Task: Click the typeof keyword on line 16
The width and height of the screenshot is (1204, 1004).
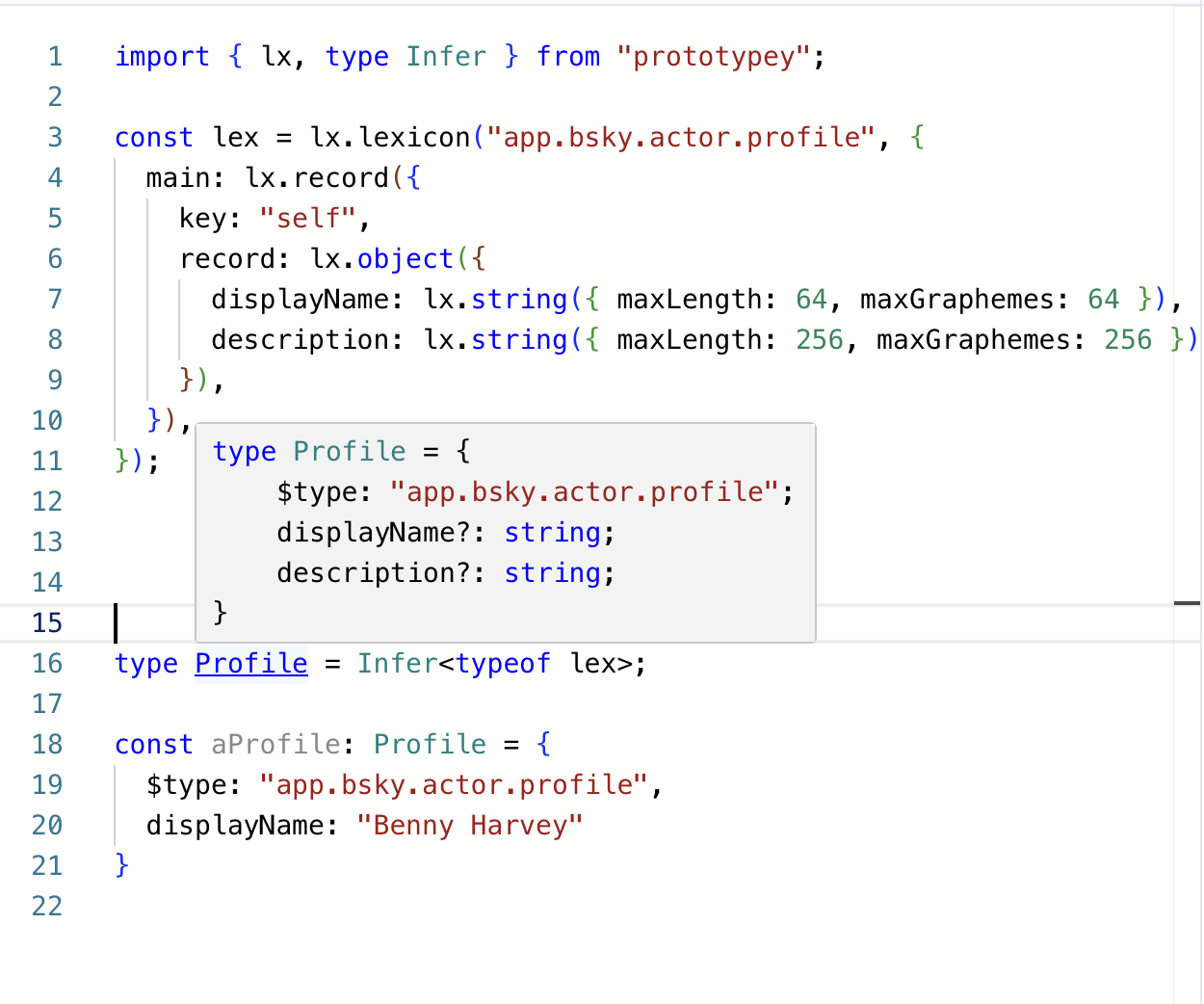Action: (503, 664)
